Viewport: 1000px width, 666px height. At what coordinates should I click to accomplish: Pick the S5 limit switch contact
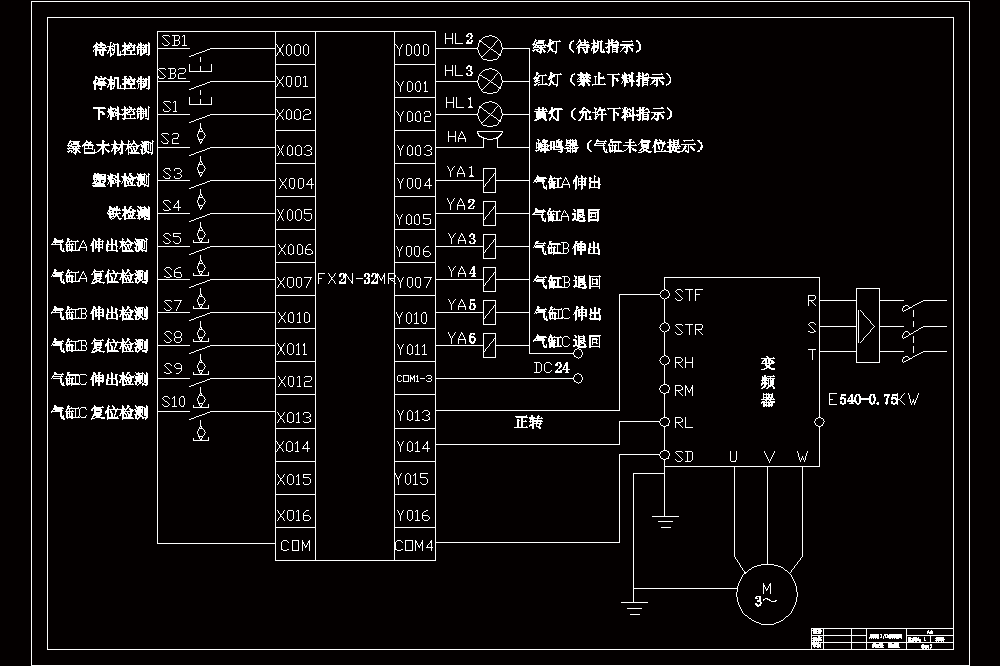tap(201, 244)
